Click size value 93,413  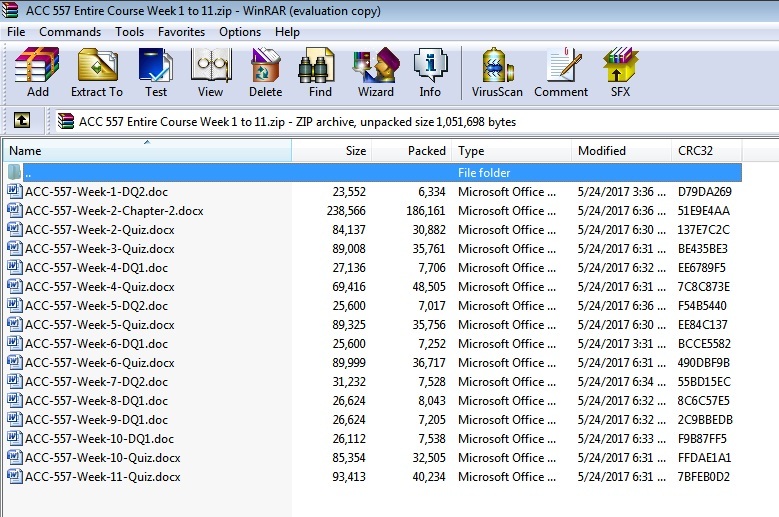(x=349, y=477)
